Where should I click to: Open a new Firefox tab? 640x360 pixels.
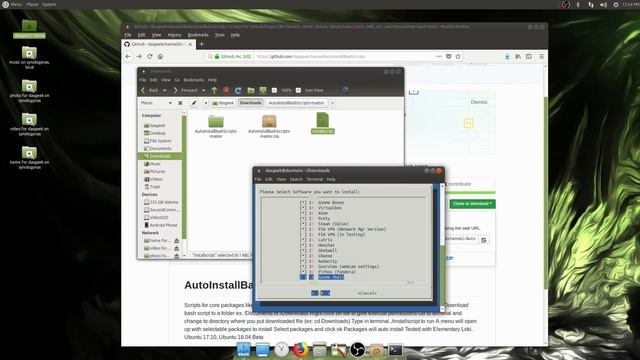pos(201,44)
